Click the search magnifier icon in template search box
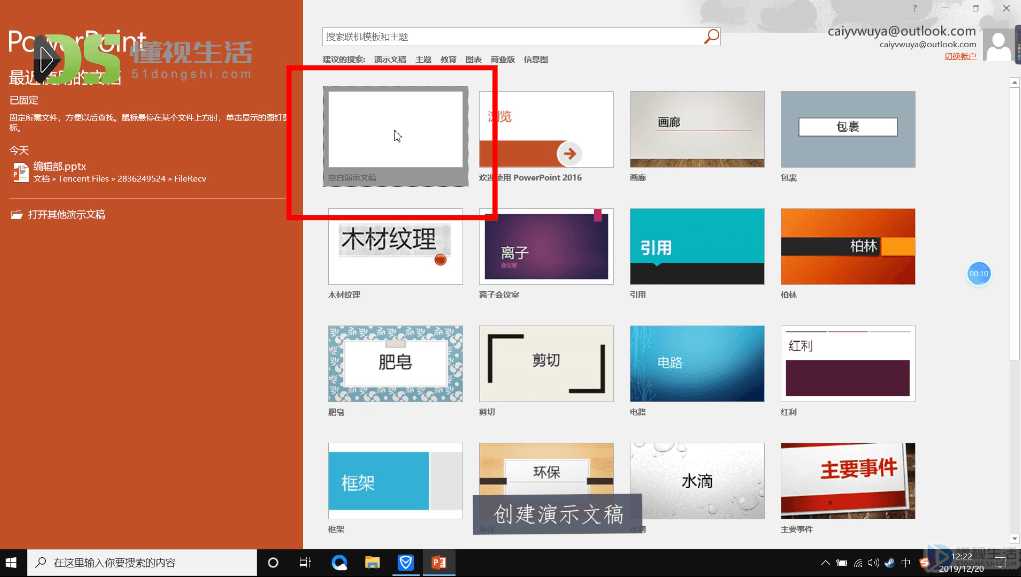This screenshot has width=1021, height=577. pos(712,36)
